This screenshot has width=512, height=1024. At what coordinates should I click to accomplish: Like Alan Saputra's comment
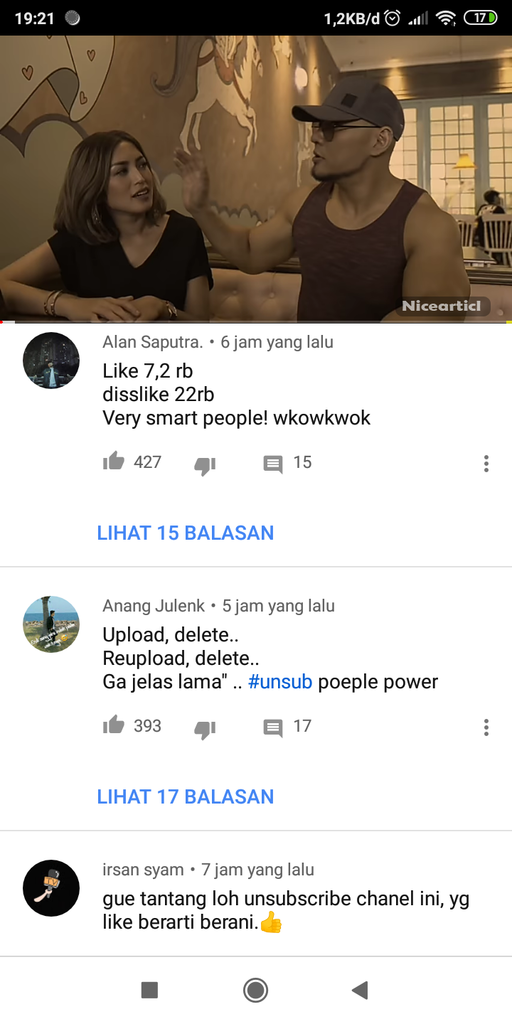point(114,462)
